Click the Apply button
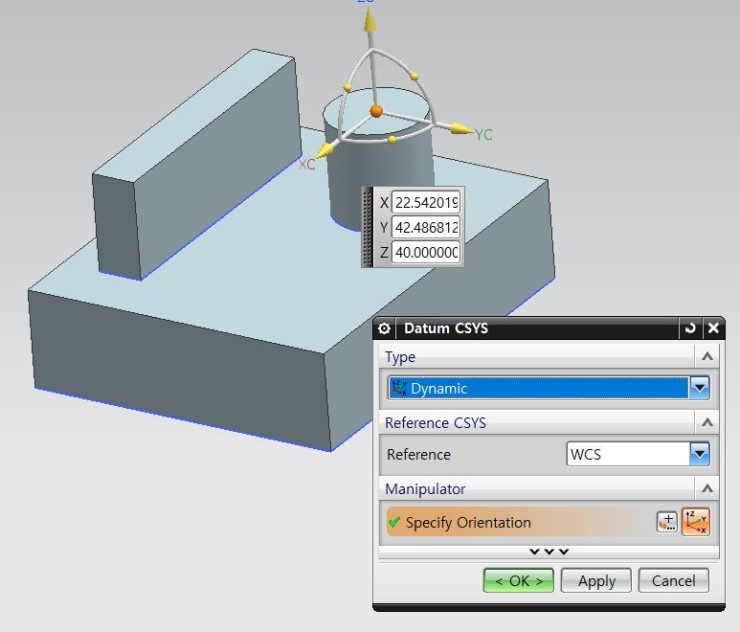 pyautogui.click(x=596, y=580)
